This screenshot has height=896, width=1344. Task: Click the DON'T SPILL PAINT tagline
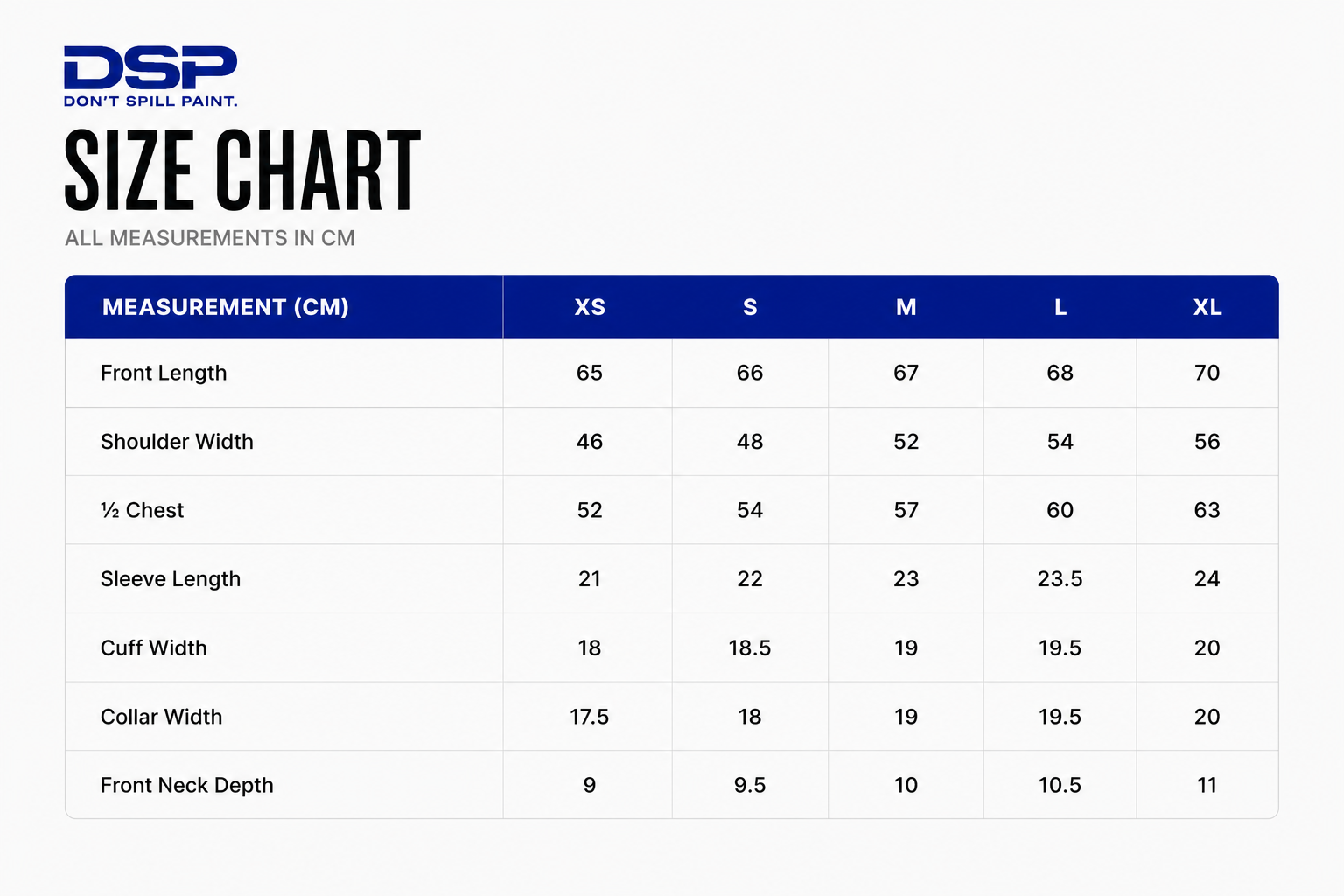150,101
